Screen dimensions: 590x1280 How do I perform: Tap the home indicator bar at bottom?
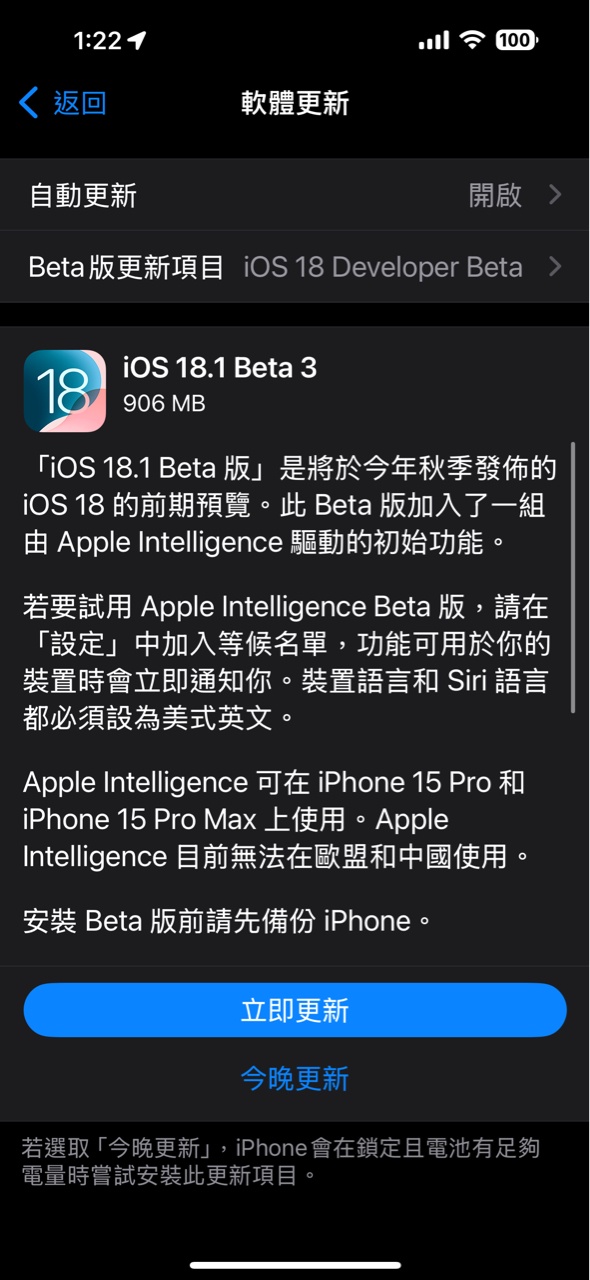[x=295, y=1266]
